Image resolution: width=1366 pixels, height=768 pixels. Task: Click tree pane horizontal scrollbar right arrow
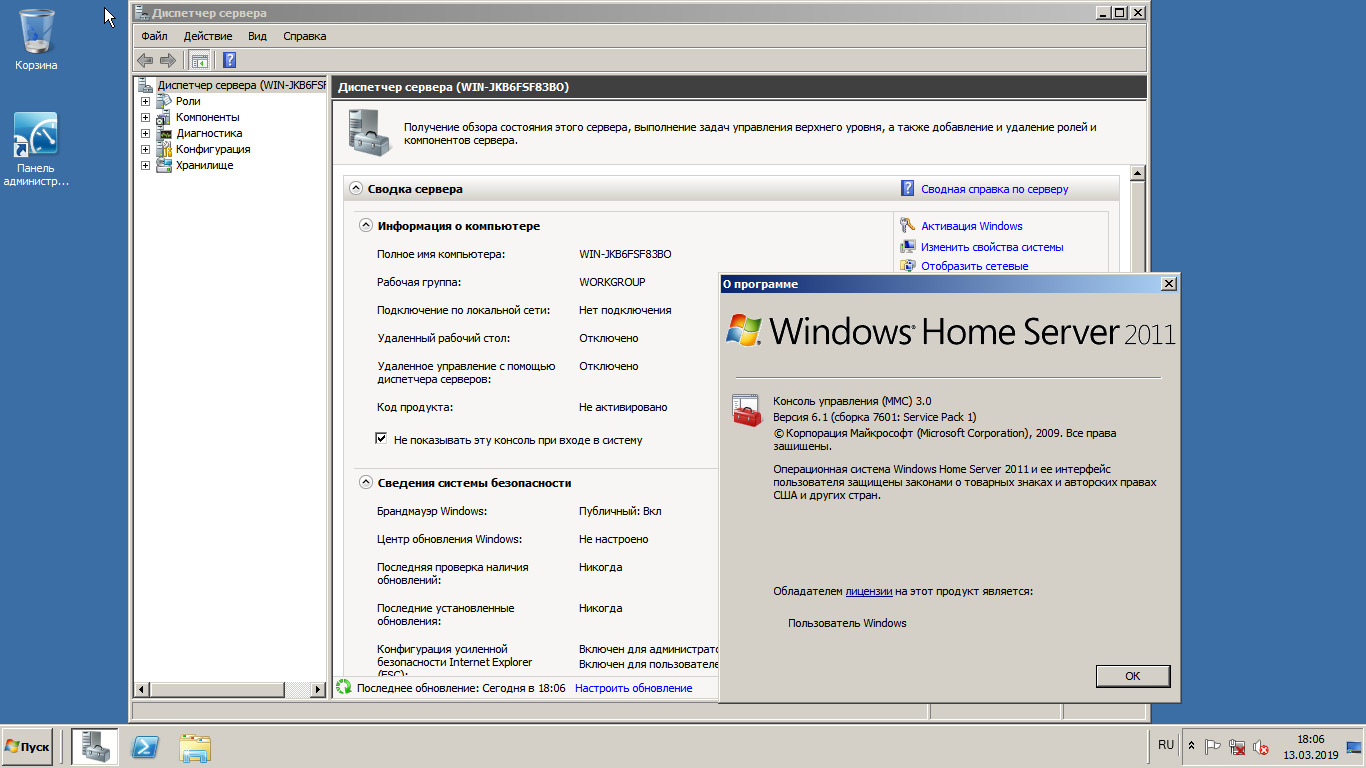pos(318,689)
